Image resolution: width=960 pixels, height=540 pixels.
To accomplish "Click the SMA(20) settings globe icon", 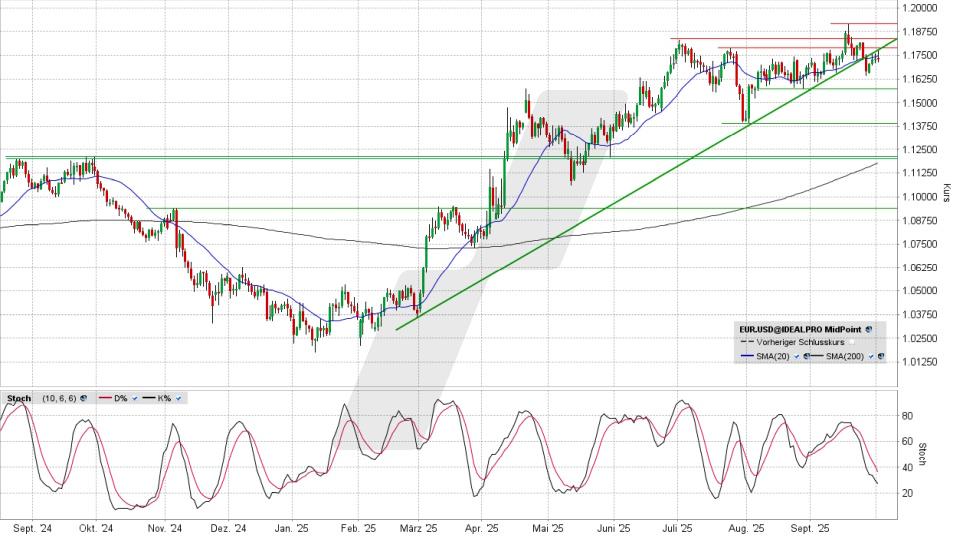I will 806,356.
